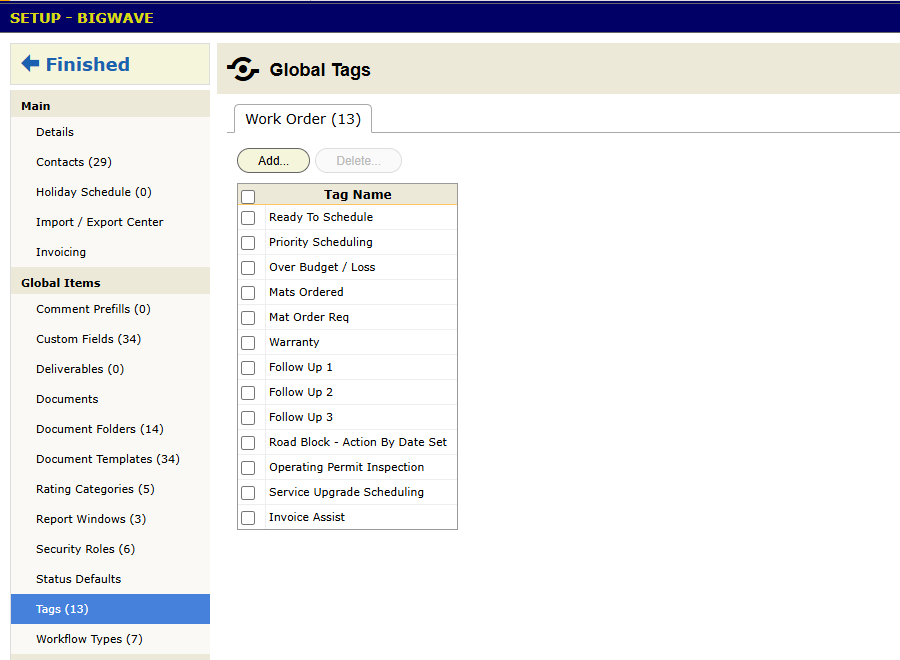Check the Service Upgrade Scheduling checkbox
Screen dimensions: 900x660
click(x=248, y=493)
